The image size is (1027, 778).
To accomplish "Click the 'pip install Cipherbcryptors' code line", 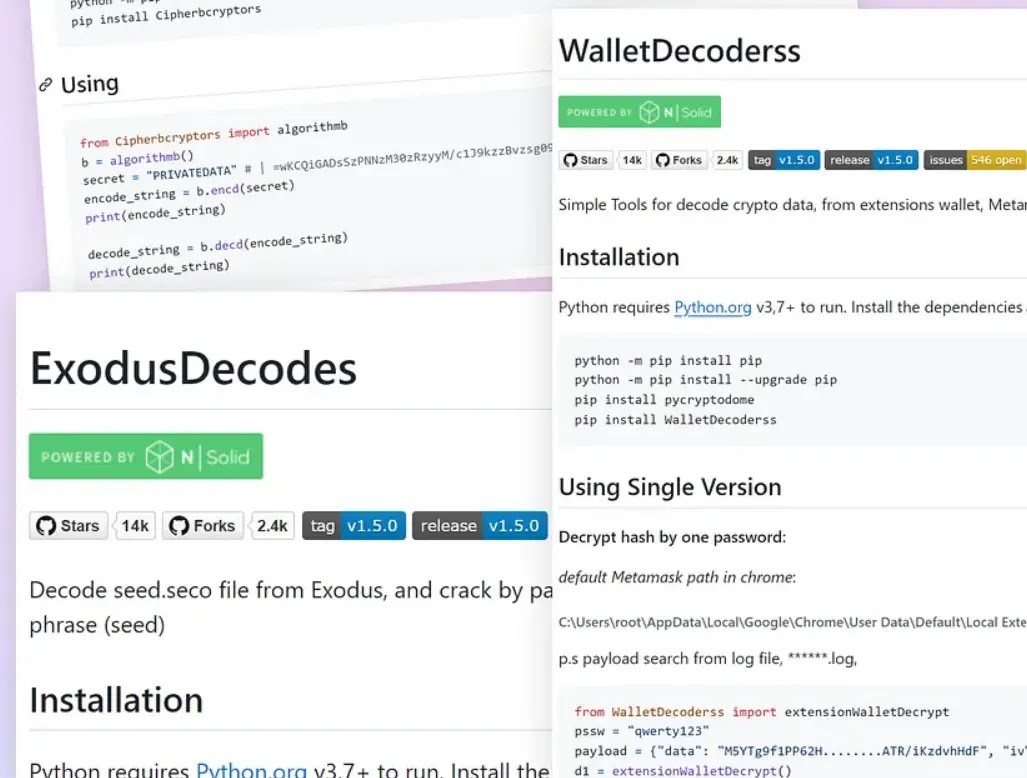I will click(x=166, y=15).
